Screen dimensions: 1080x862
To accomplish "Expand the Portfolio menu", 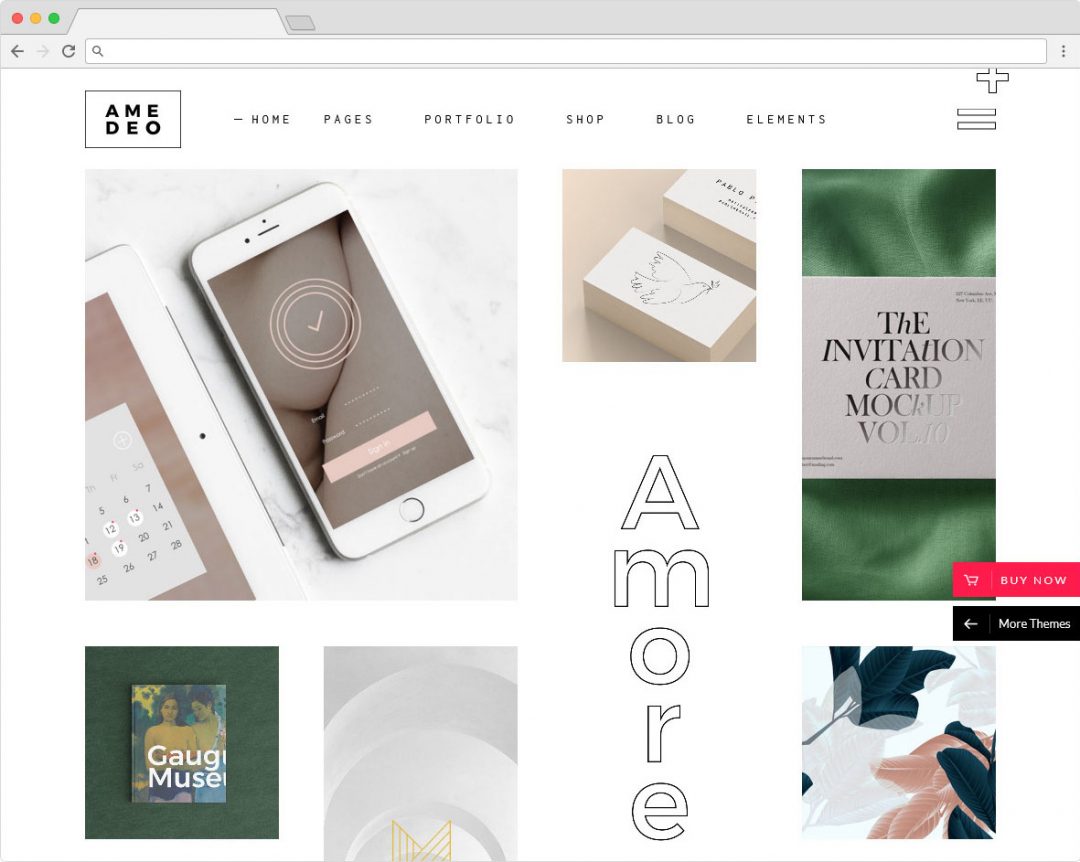I will click(469, 119).
